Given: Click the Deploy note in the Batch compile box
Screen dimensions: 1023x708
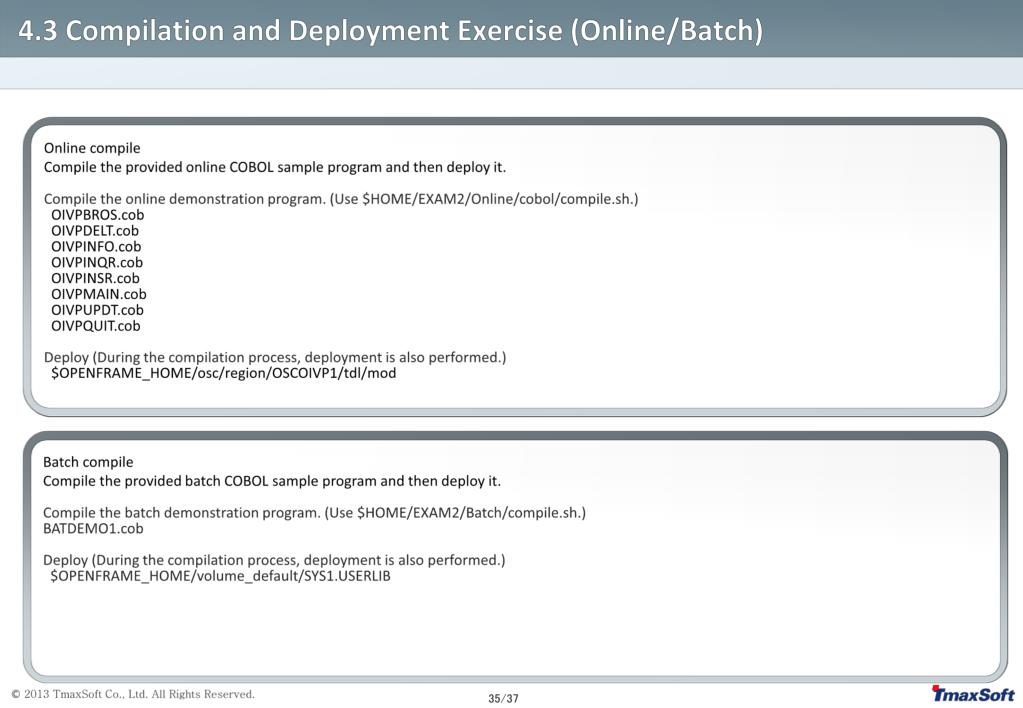Looking at the screenshot, I should (x=274, y=560).
